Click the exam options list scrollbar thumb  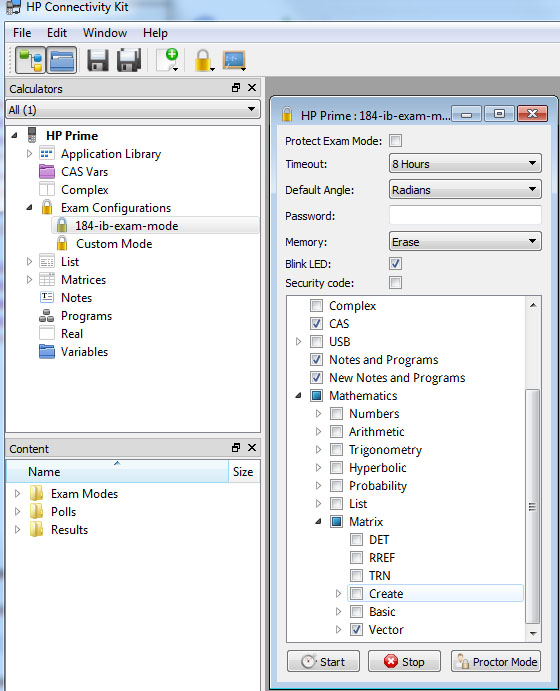[x=533, y=506]
